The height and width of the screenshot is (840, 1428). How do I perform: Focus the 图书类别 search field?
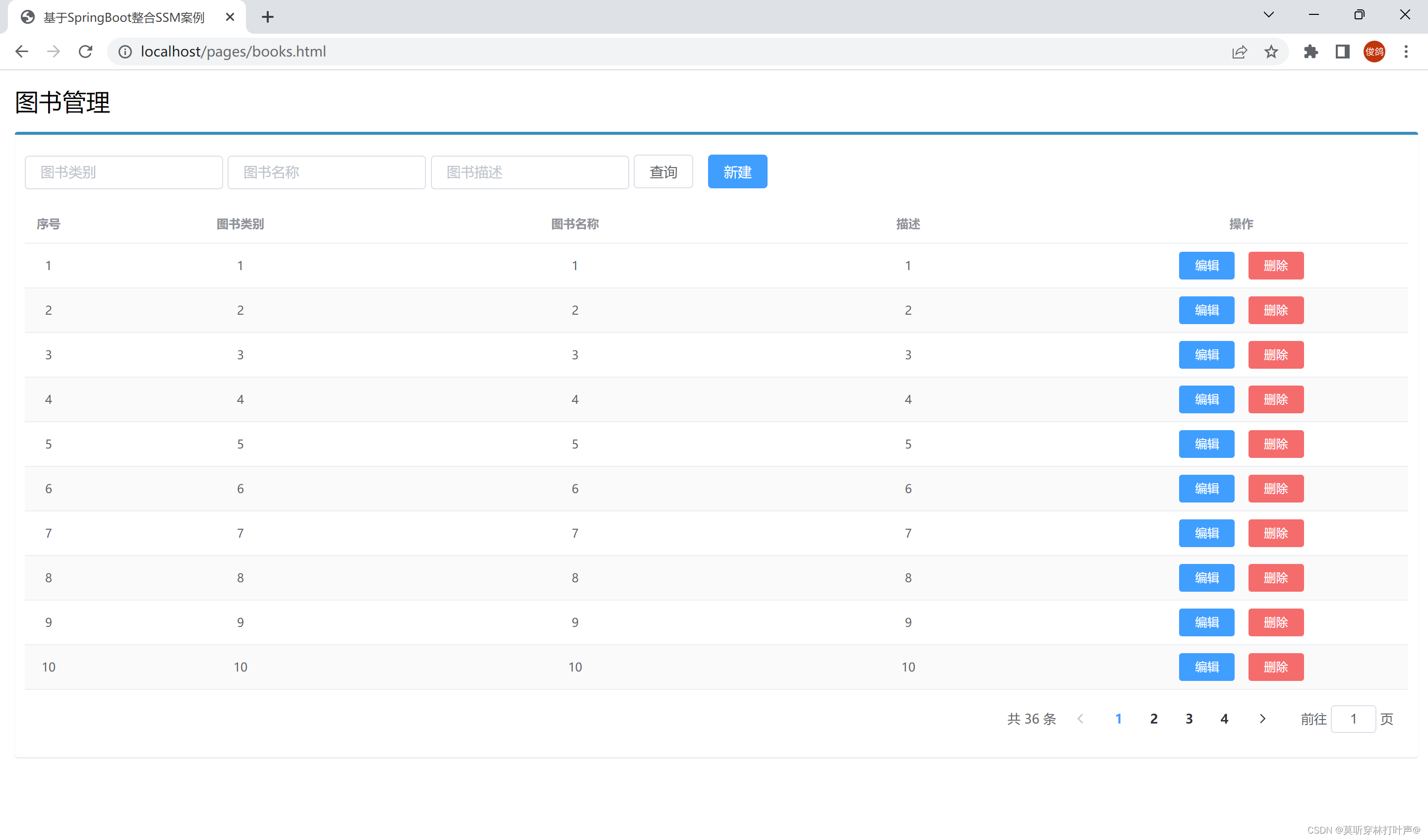pyautogui.click(x=123, y=172)
